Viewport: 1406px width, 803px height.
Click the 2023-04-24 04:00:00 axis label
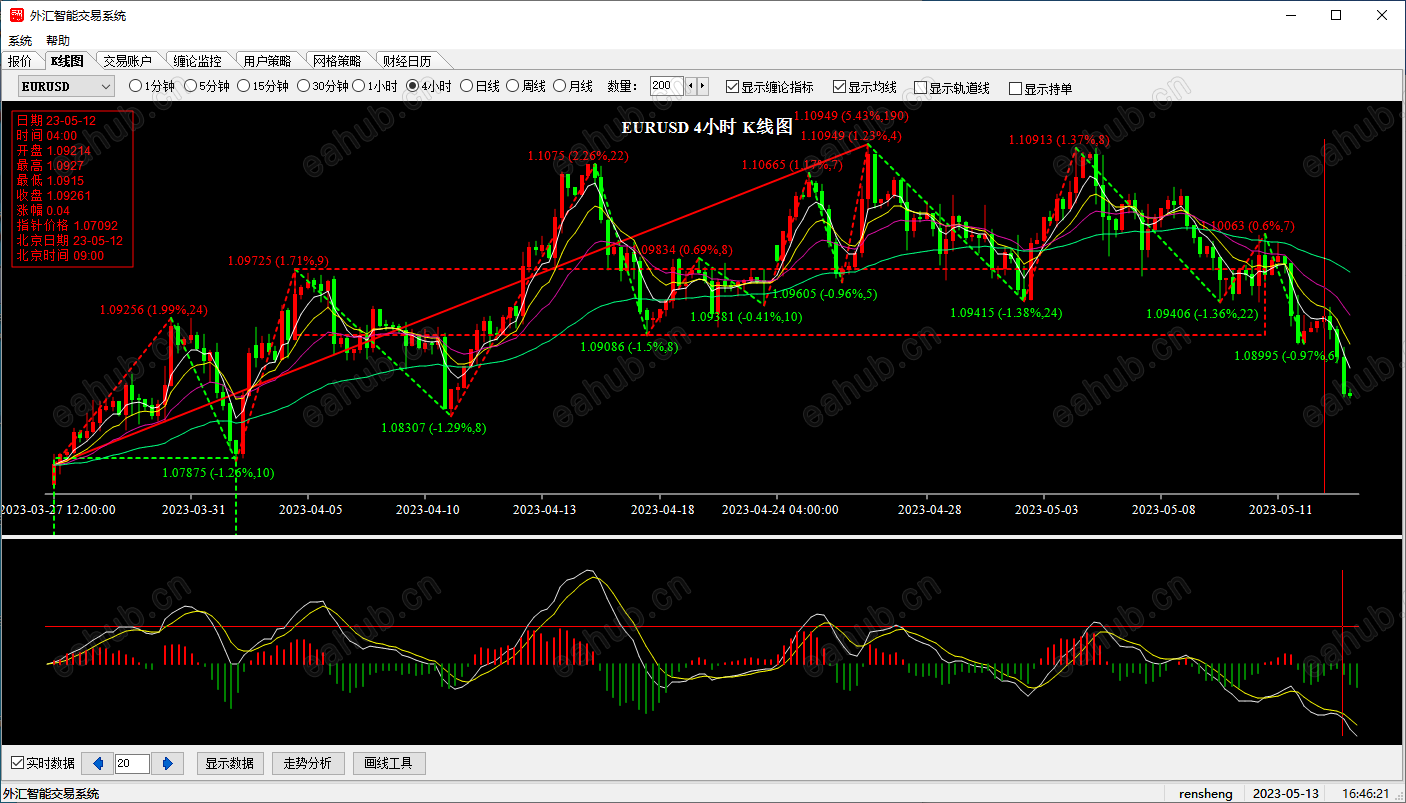781,509
